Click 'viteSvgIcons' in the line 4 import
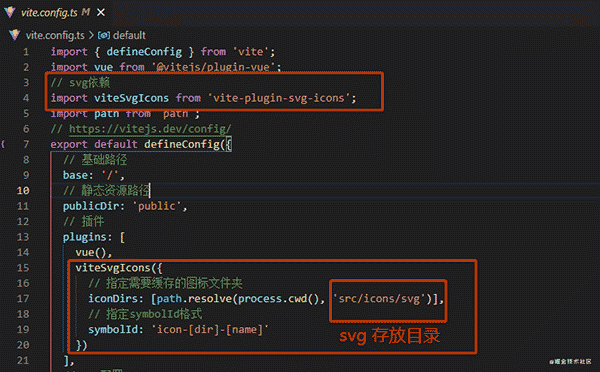 coord(131,98)
